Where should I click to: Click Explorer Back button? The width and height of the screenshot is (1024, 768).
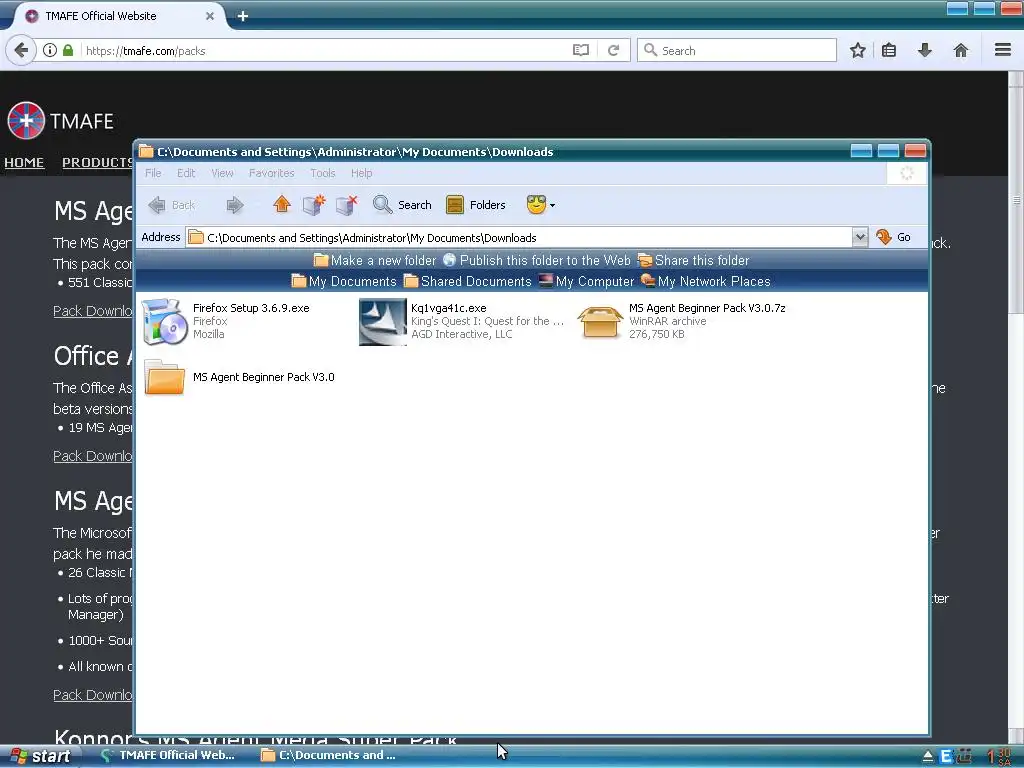click(x=172, y=205)
